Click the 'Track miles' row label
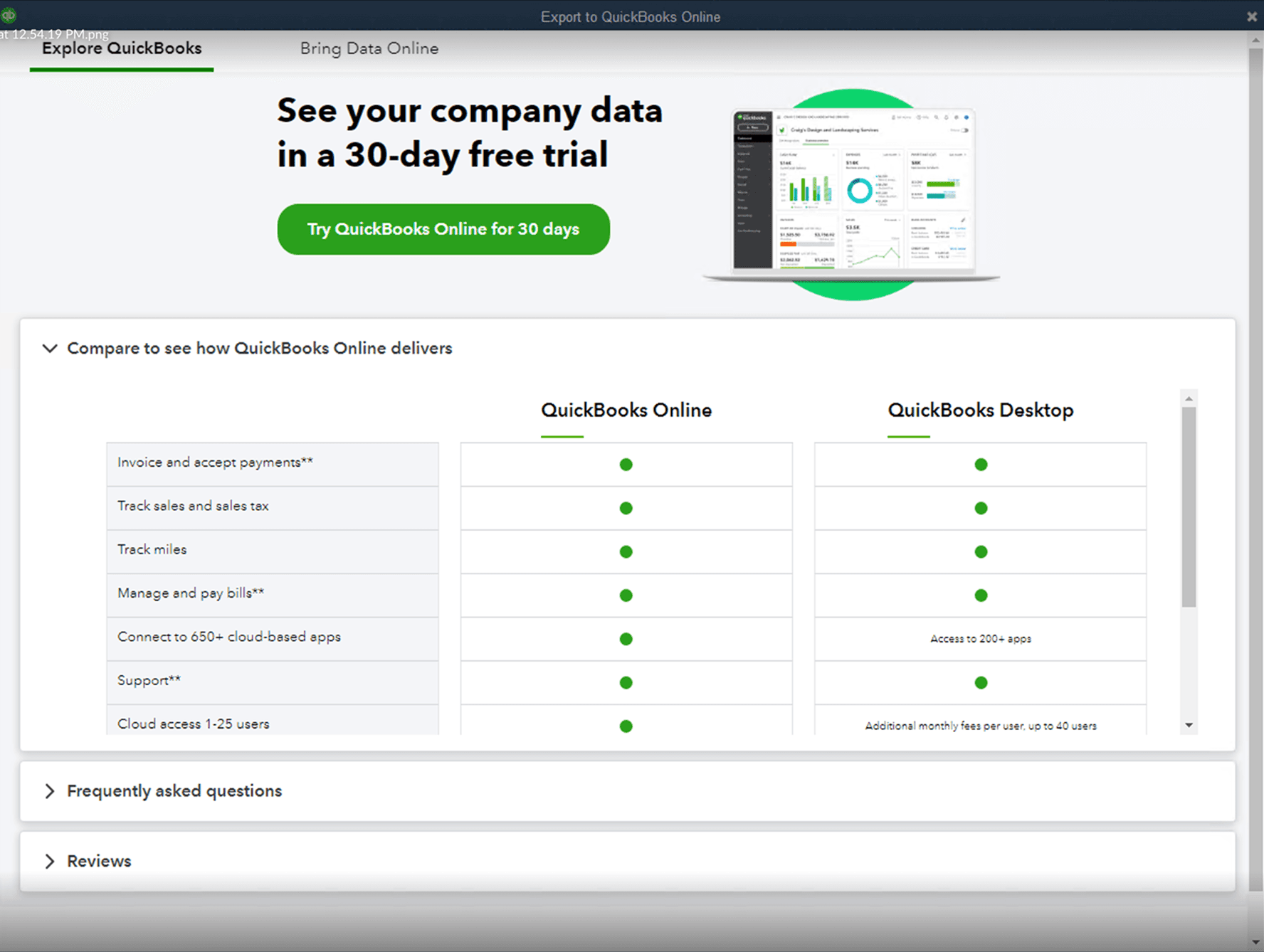 (x=152, y=550)
